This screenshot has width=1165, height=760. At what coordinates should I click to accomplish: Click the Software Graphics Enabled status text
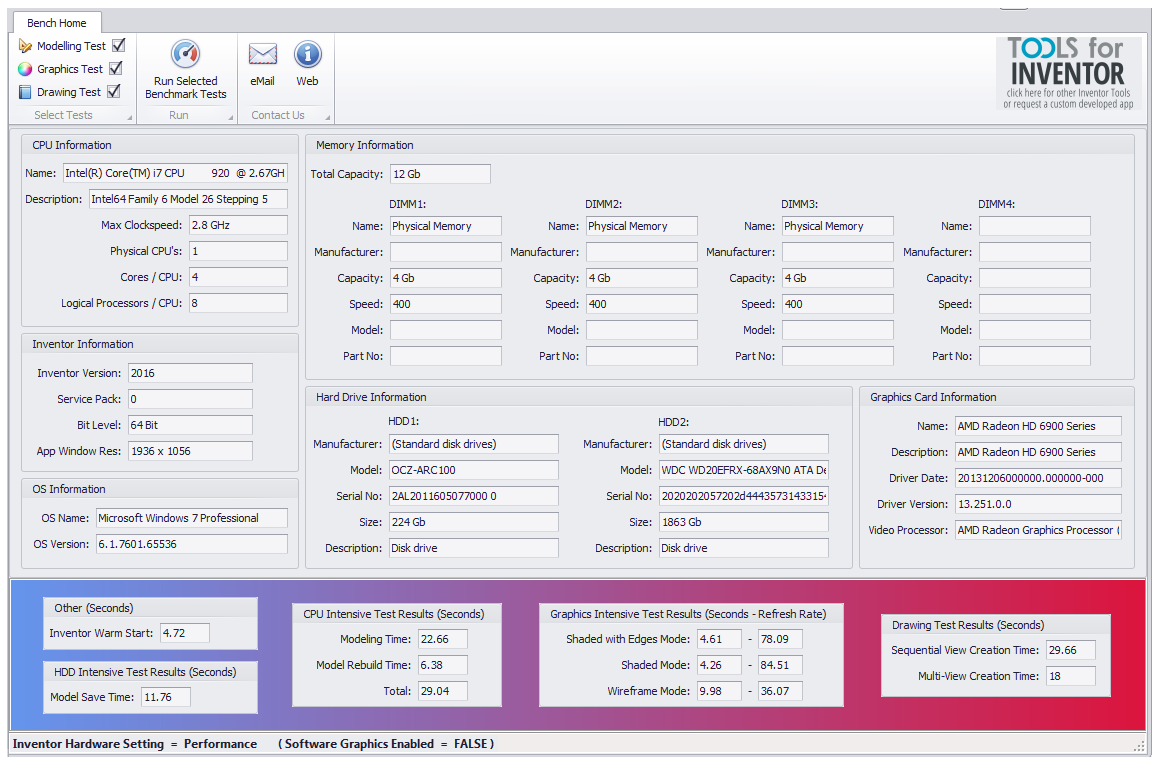386,744
